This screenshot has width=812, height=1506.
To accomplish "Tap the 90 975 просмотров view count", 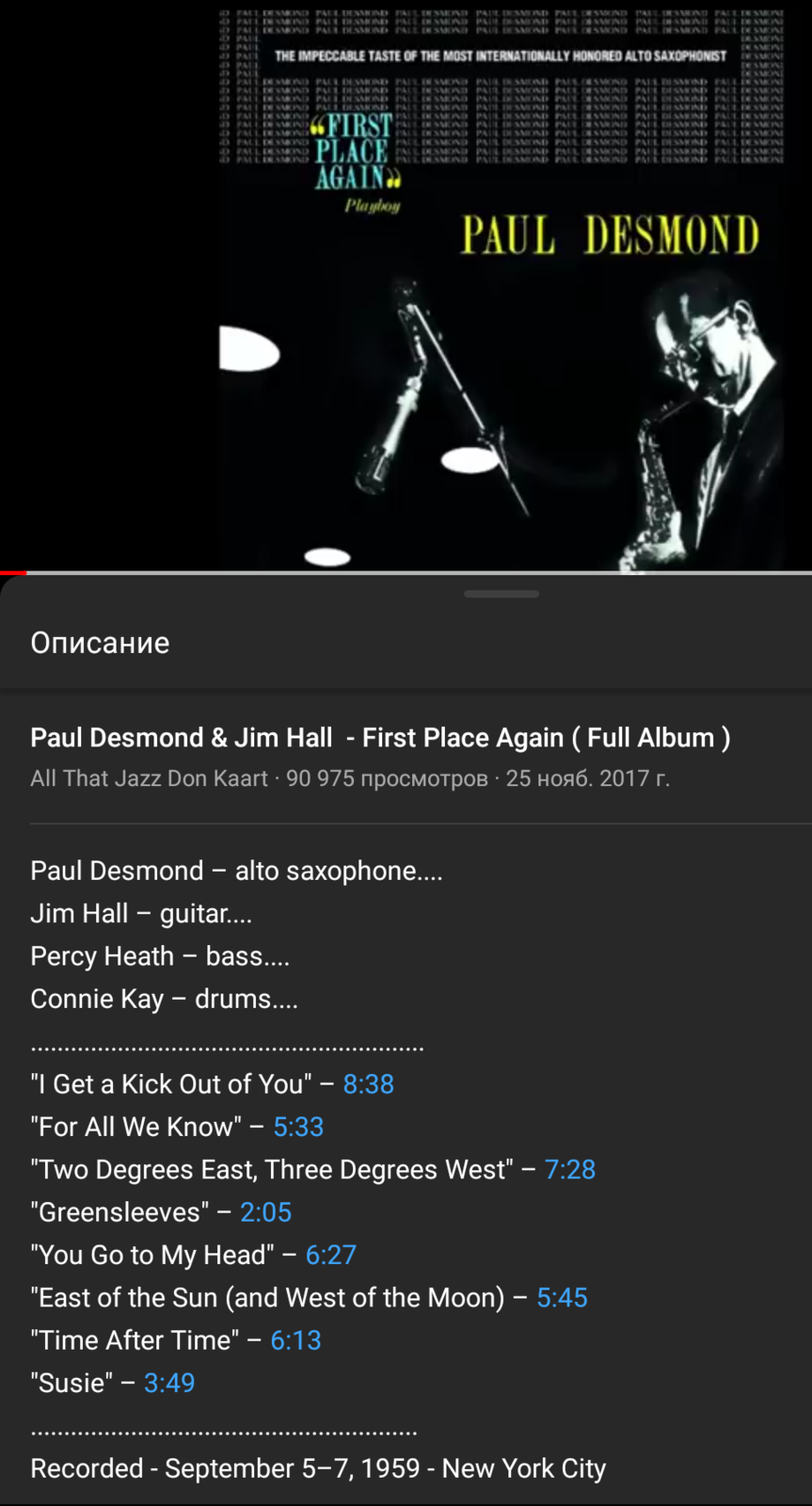I will [387, 778].
